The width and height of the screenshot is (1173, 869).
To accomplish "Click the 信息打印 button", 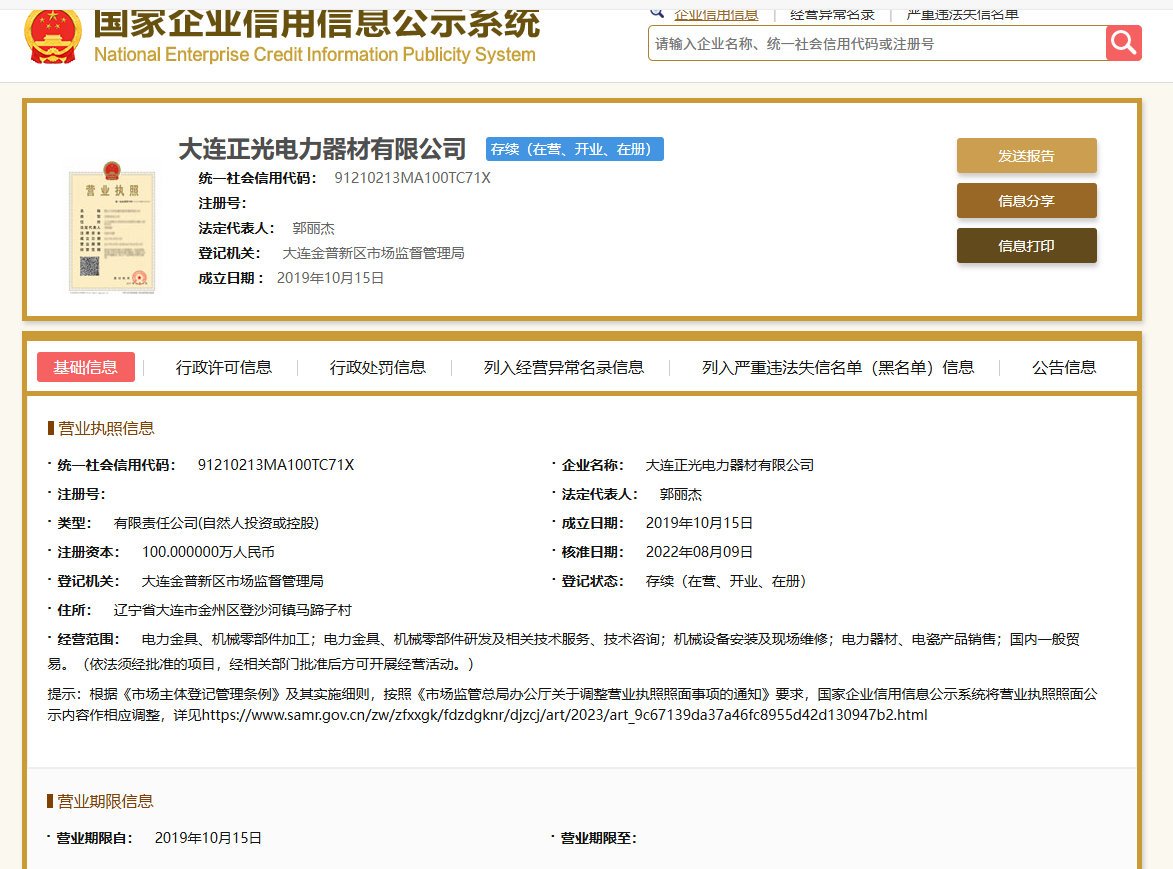I will tap(1026, 246).
